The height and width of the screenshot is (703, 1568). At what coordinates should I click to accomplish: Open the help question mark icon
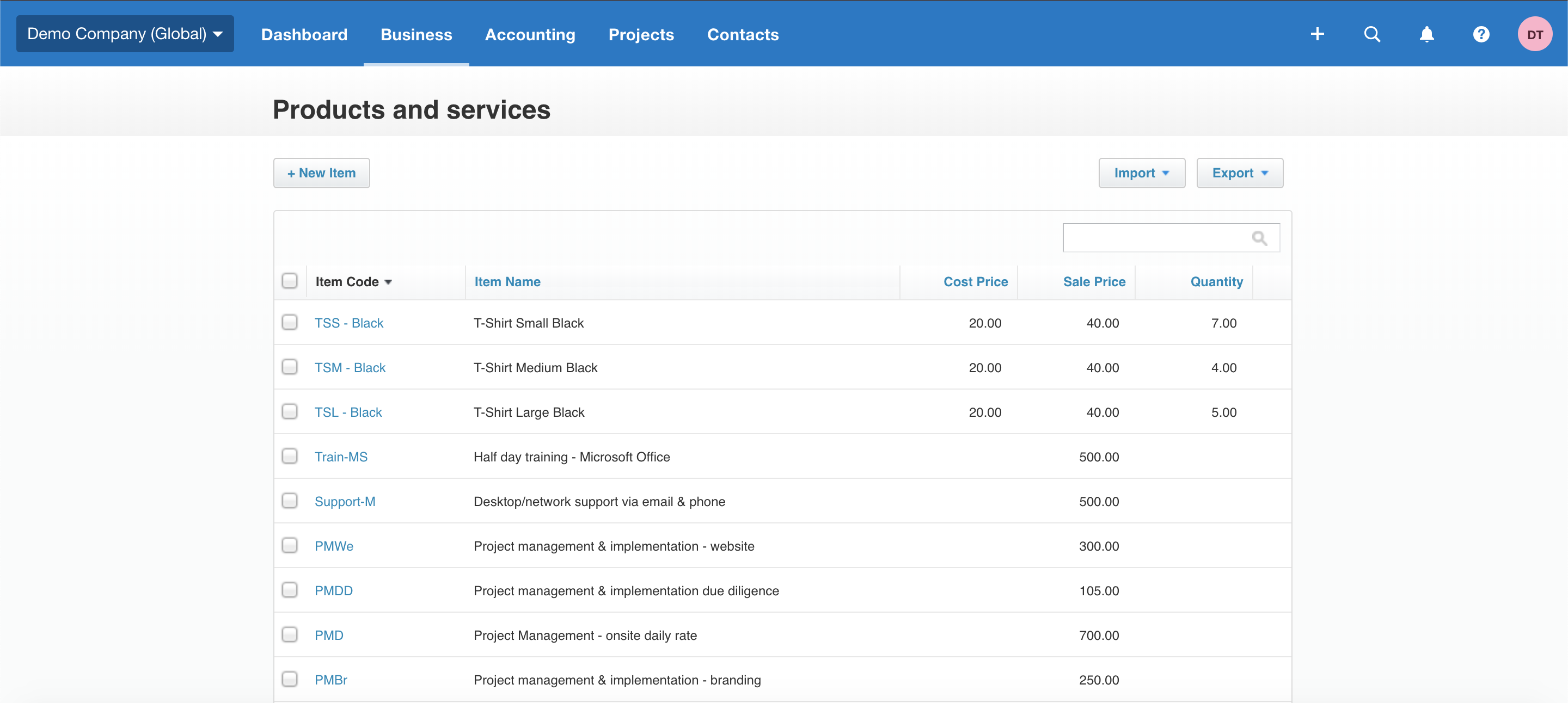pos(1481,34)
